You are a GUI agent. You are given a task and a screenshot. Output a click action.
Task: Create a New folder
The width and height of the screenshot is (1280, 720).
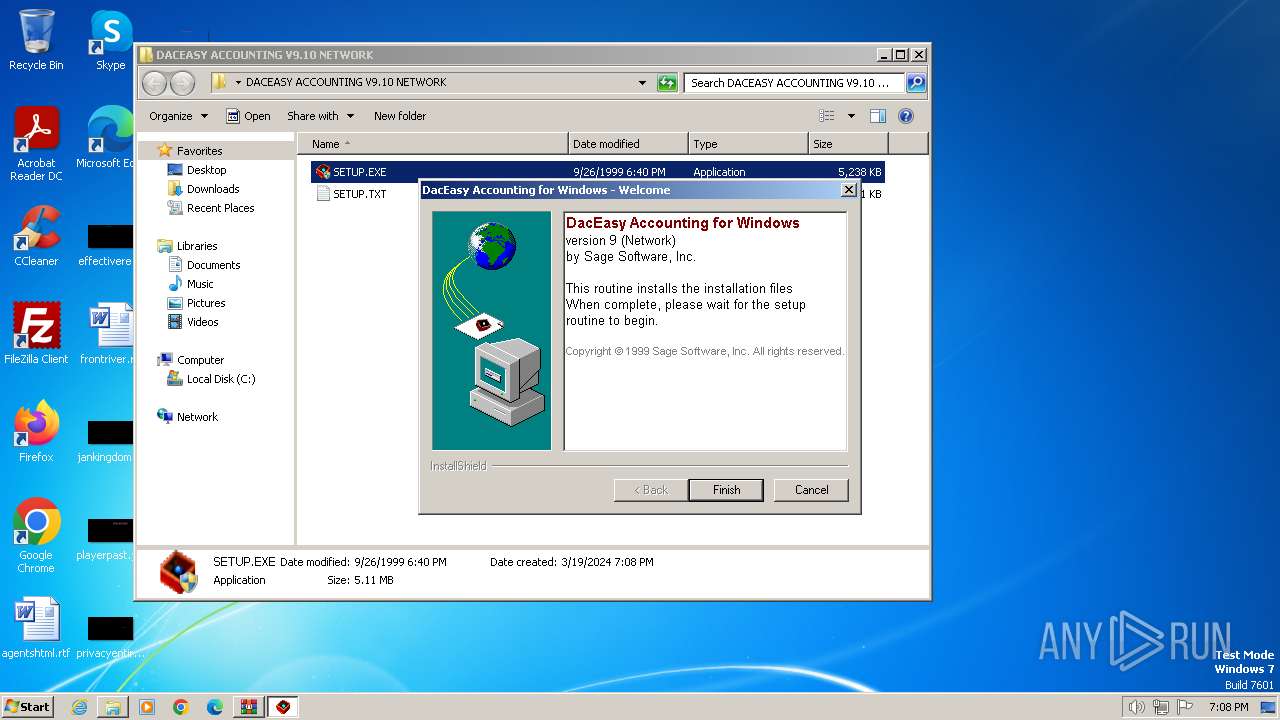400,116
